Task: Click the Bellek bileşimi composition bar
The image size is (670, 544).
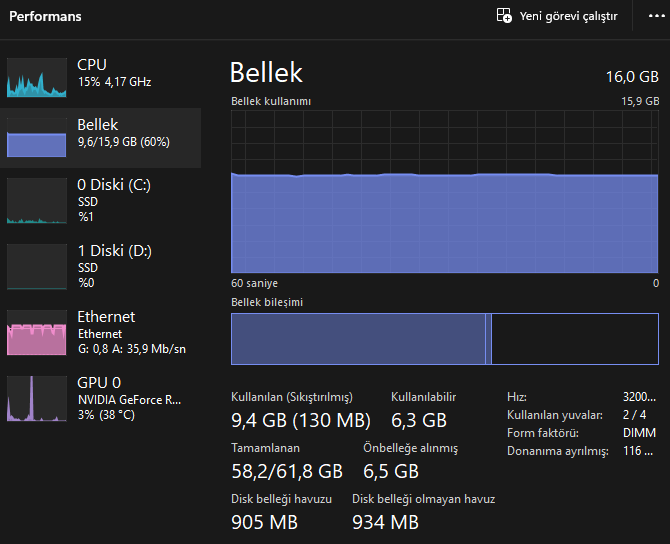Action: (445, 339)
